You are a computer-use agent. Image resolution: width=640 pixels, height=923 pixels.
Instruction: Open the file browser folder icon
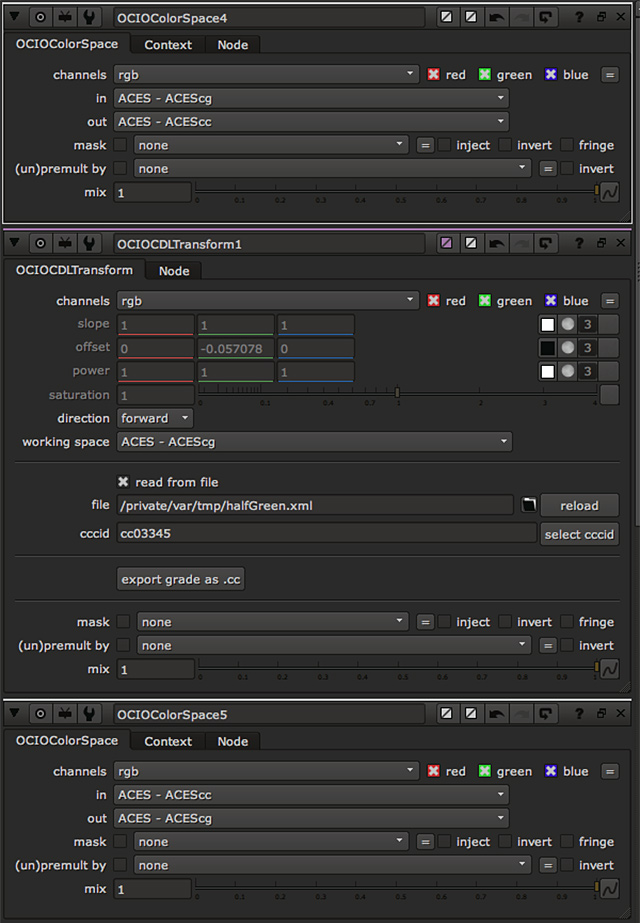[x=528, y=505]
